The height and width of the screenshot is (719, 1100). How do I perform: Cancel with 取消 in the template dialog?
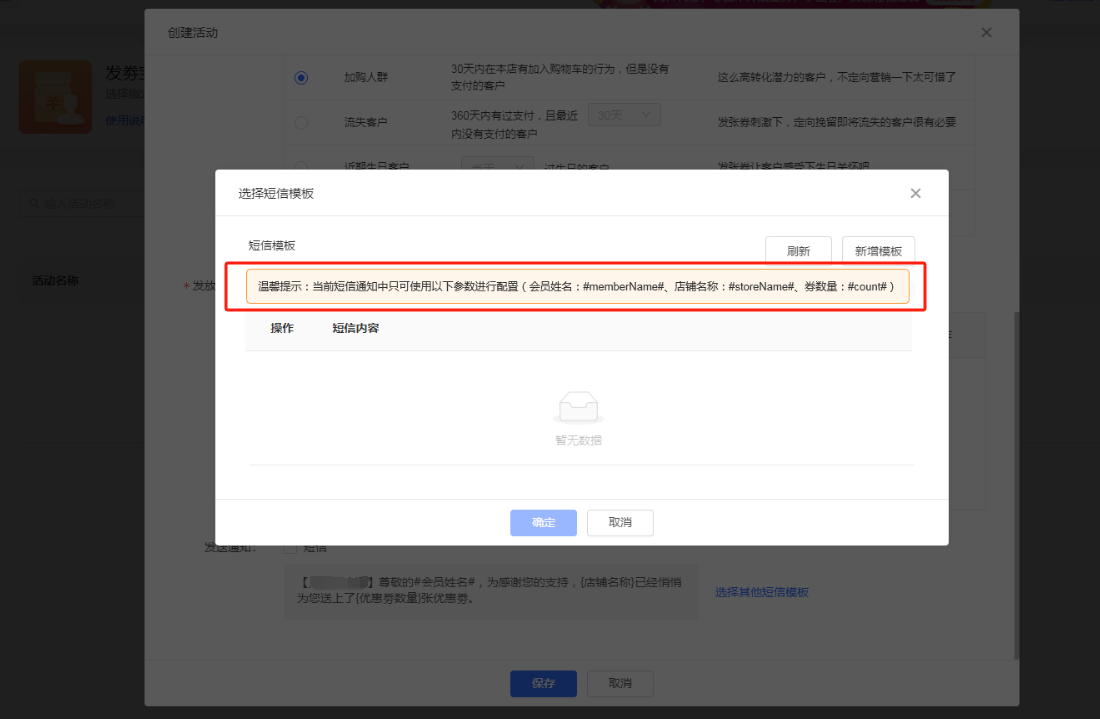pyautogui.click(x=619, y=523)
